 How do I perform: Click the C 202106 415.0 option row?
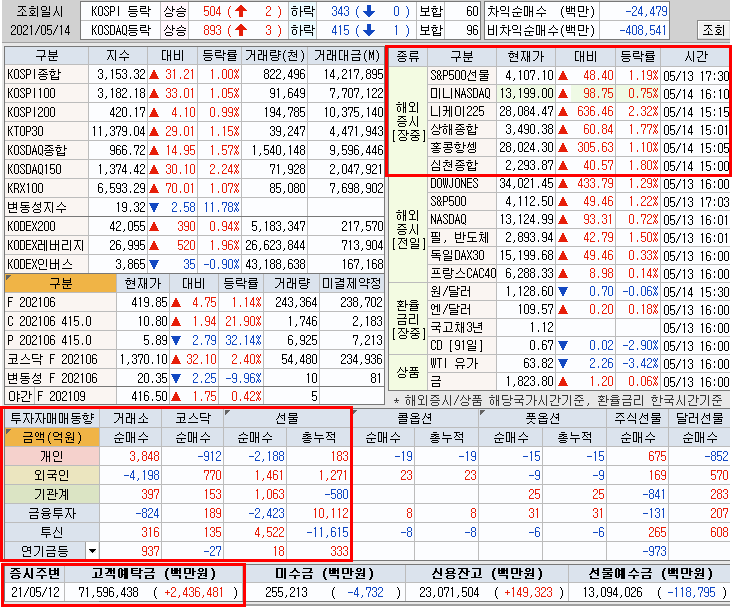click(195, 322)
